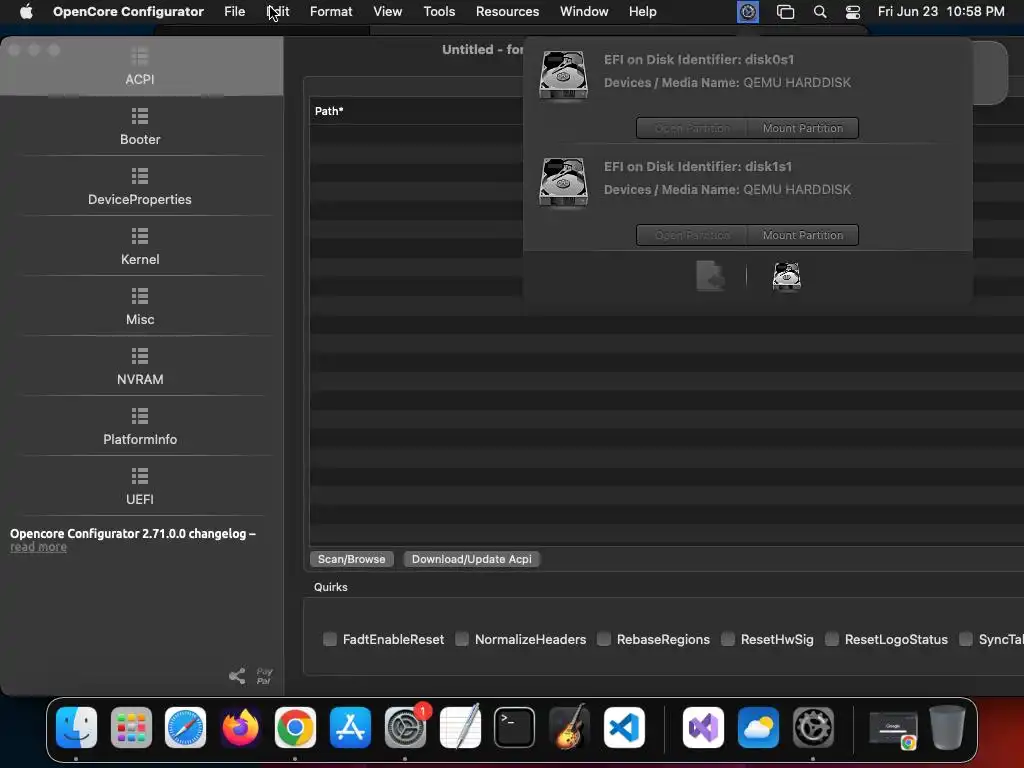Open the PlatformInfo section in sidebar
The height and width of the screenshot is (768, 1024).
click(x=140, y=427)
